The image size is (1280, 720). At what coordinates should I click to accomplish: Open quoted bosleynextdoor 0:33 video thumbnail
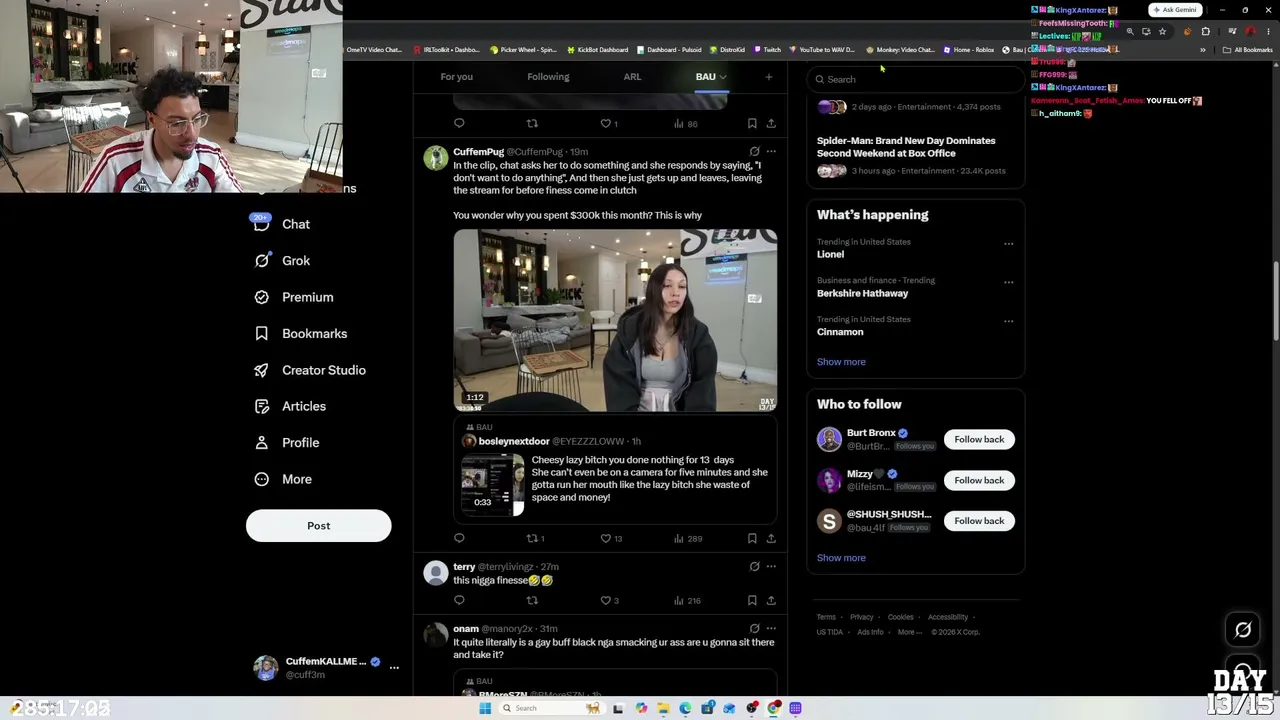pyautogui.click(x=493, y=485)
